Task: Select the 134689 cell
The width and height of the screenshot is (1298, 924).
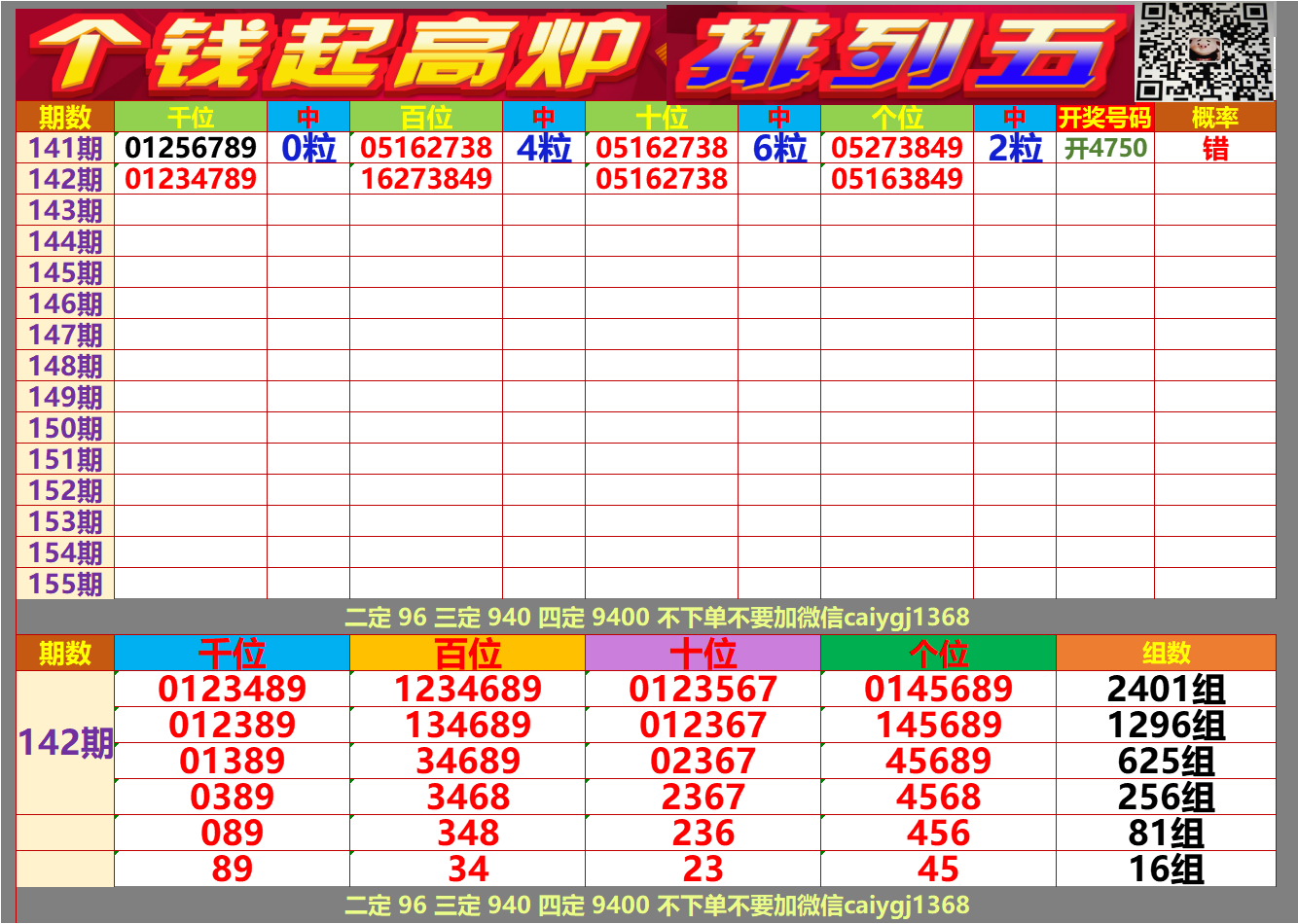Action: (x=467, y=726)
